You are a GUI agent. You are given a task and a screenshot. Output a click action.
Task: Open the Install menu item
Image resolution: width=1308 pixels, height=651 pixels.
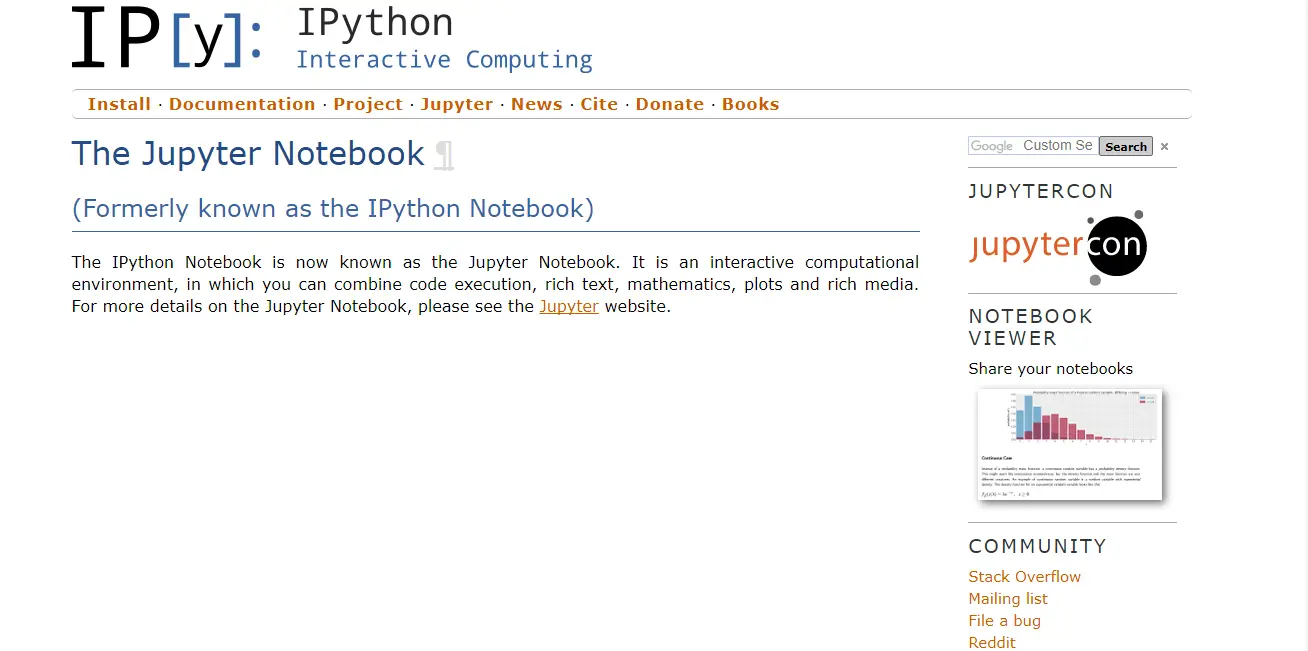click(119, 104)
